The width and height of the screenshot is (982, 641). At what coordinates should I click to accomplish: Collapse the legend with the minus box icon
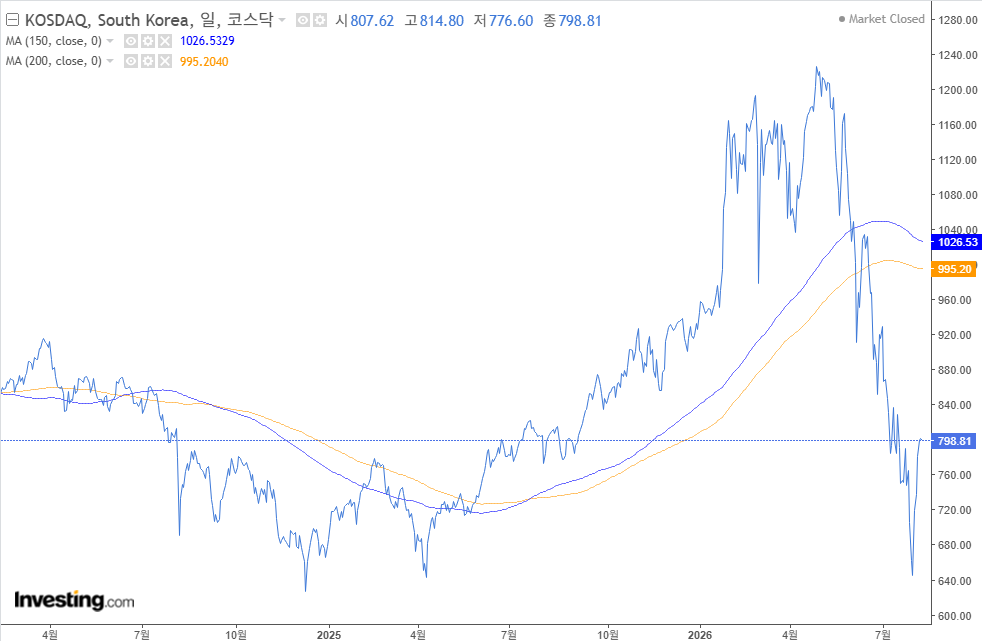click(12, 20)
